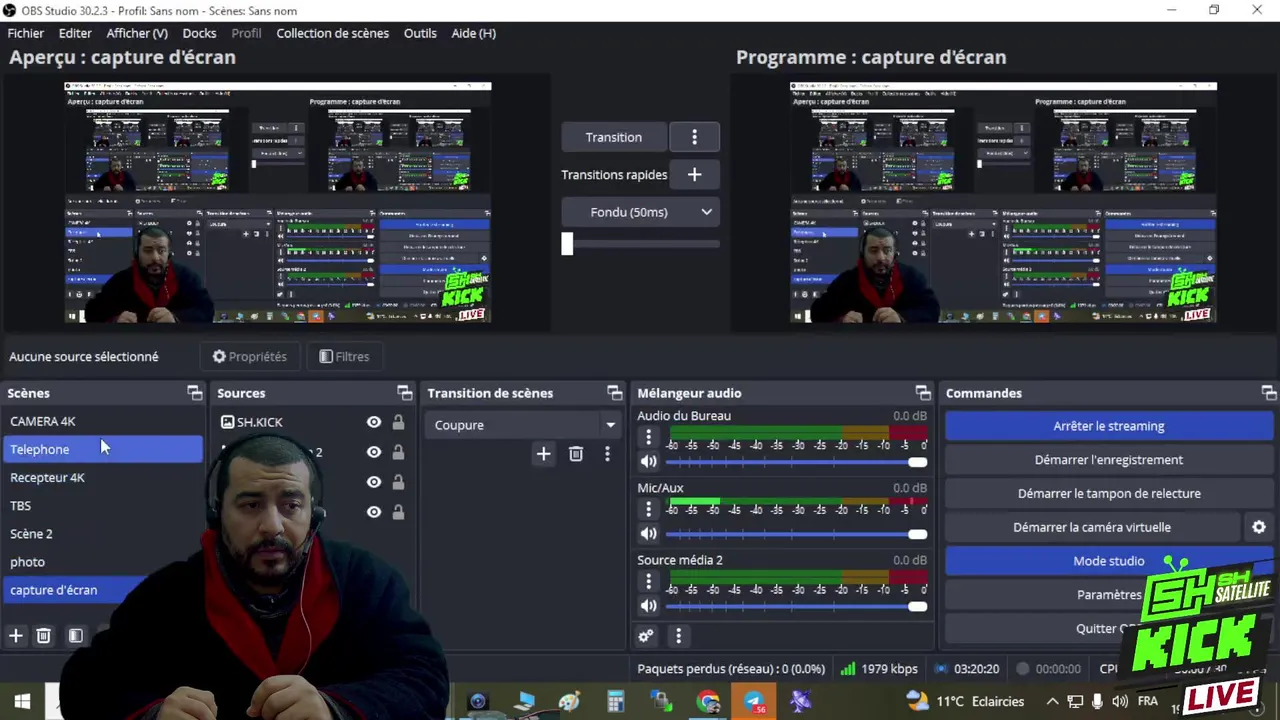Screen dimensions: 1280x720
Task: Open Audio du Bureau options menu
Action: click(x=648, y=437)
